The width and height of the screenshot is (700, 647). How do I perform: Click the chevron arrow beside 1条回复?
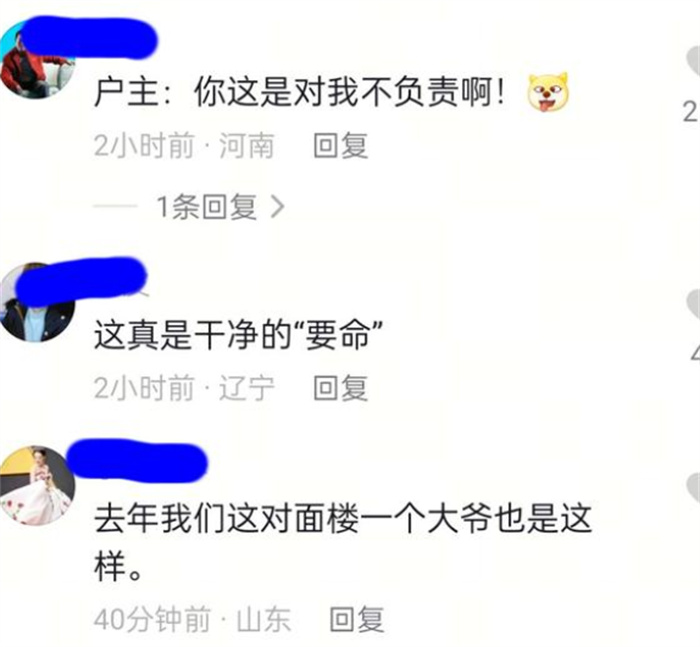click(278, 207)
